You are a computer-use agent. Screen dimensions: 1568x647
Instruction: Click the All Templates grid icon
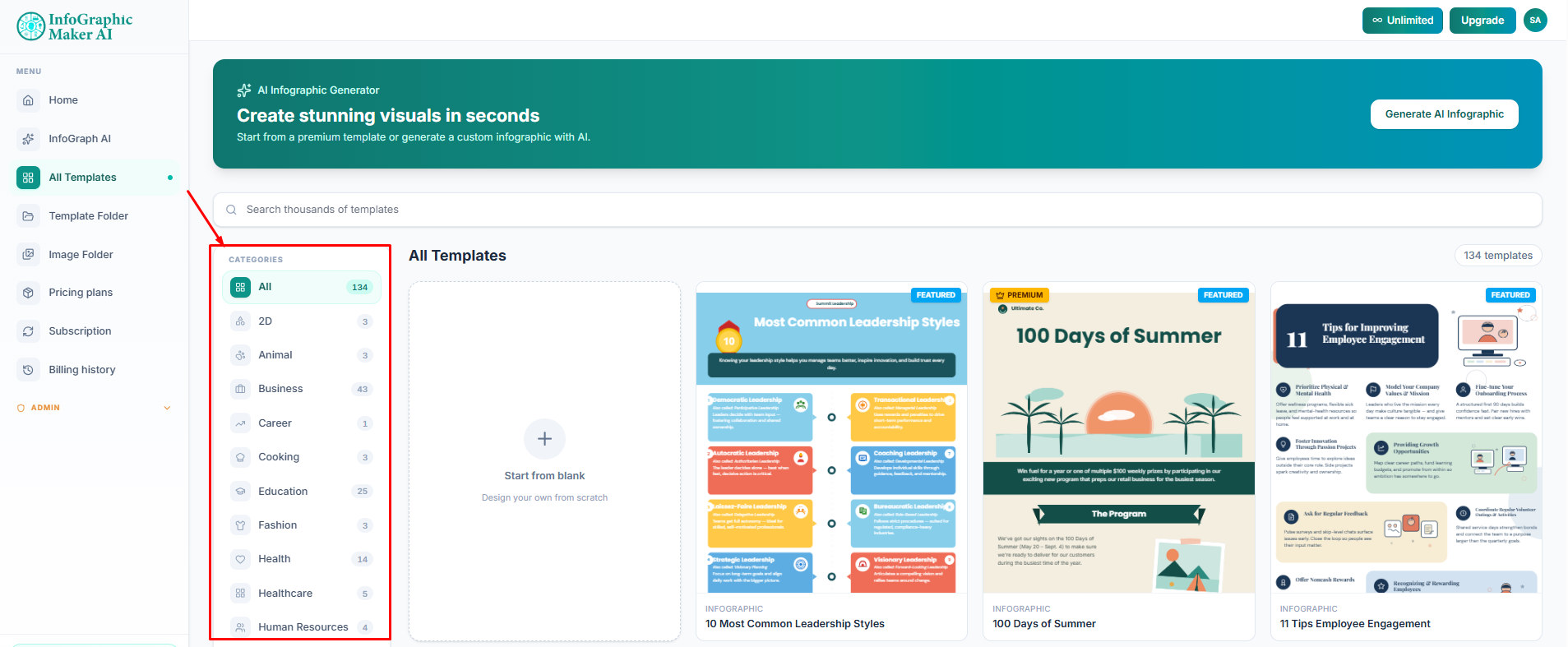28,178
